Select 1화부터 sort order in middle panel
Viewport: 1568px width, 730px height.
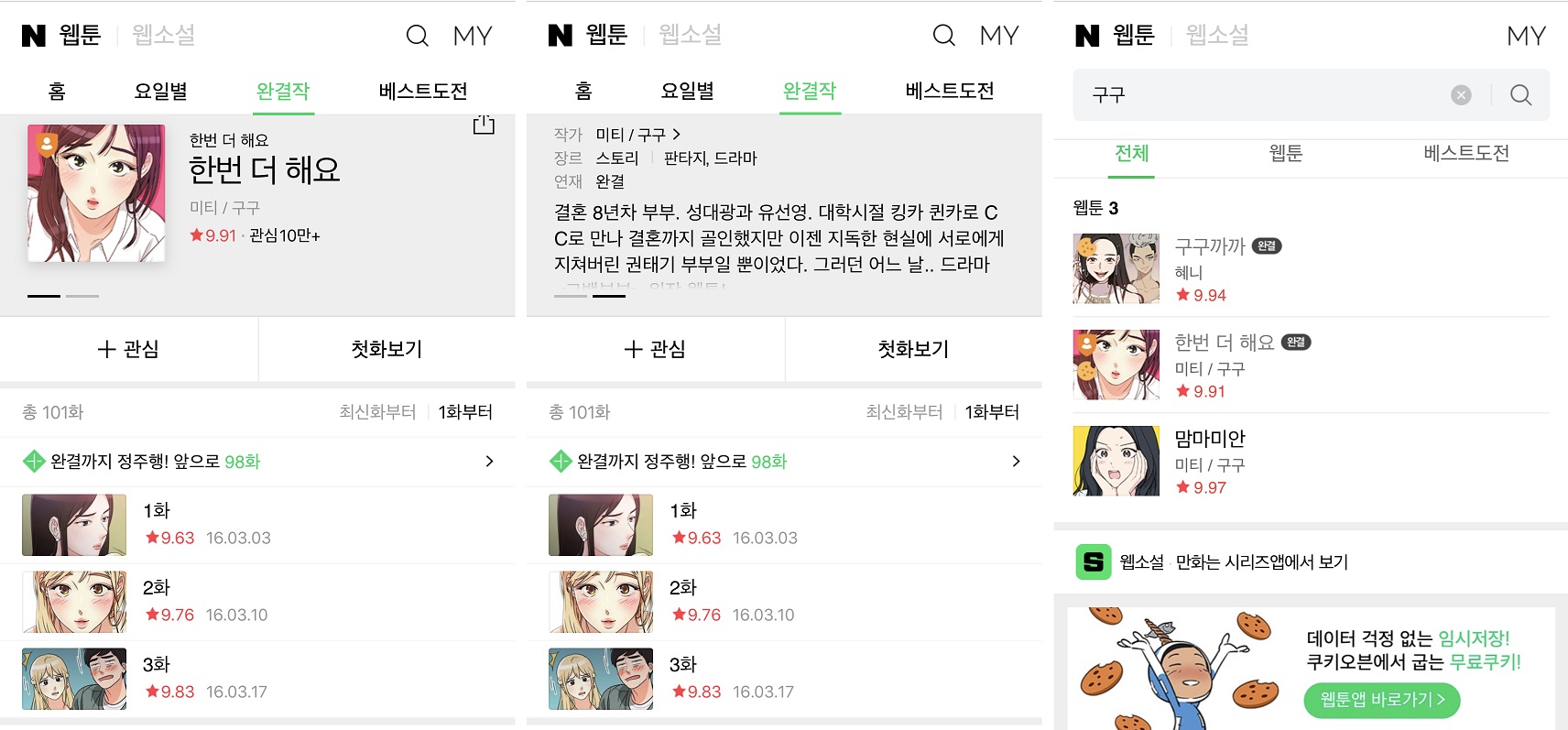point(992,412)
